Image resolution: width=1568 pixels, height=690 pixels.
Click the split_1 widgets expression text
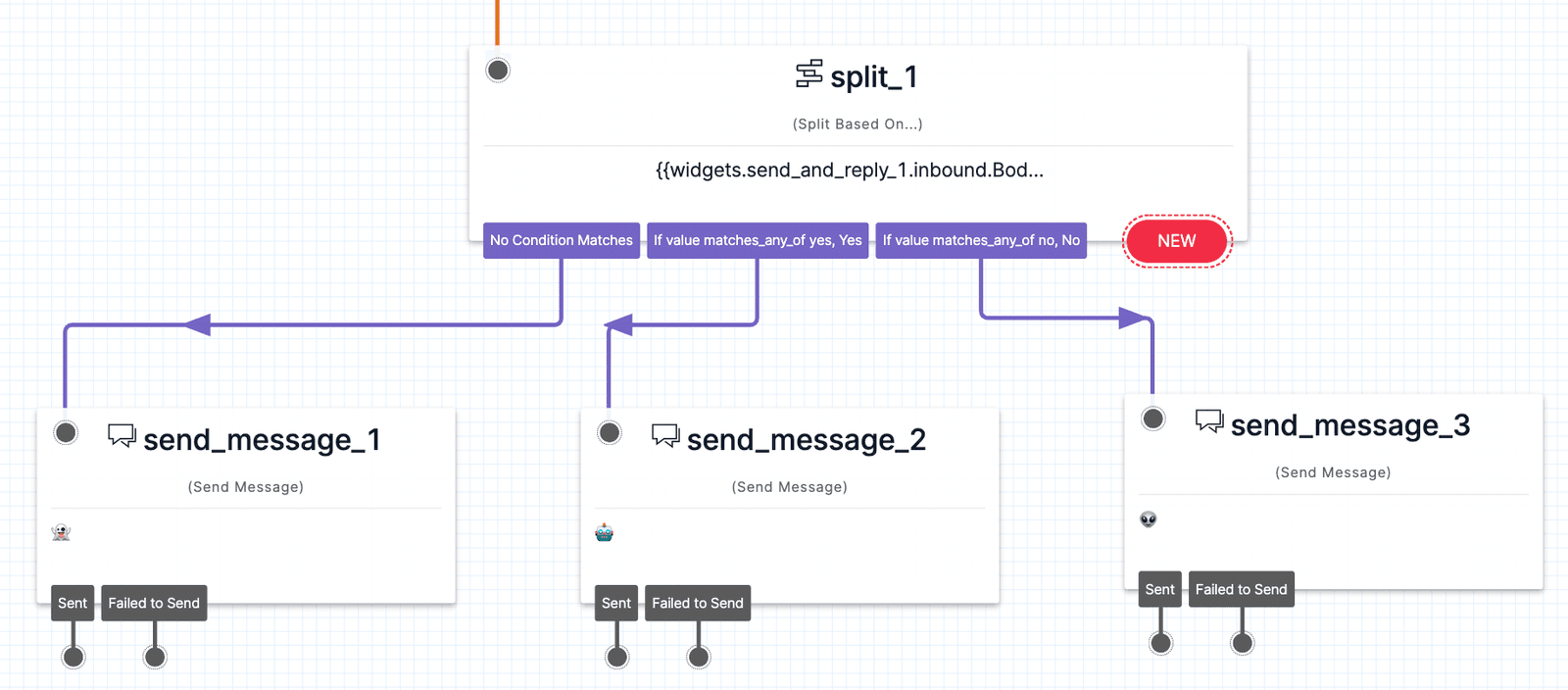pos(850,171)
